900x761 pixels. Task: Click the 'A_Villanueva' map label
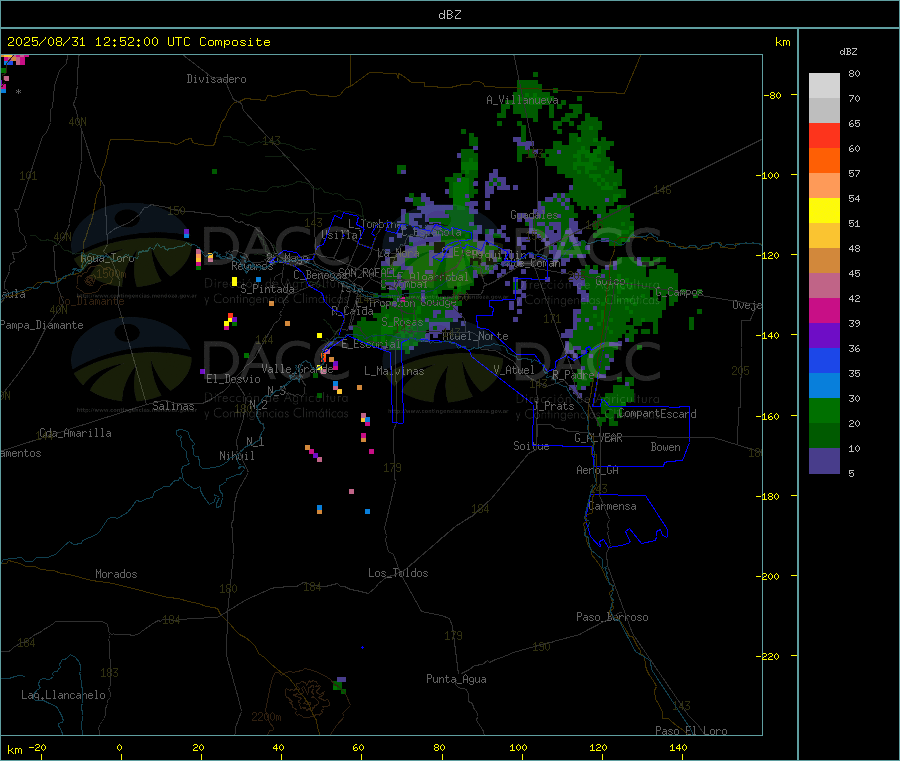(522, 100)
